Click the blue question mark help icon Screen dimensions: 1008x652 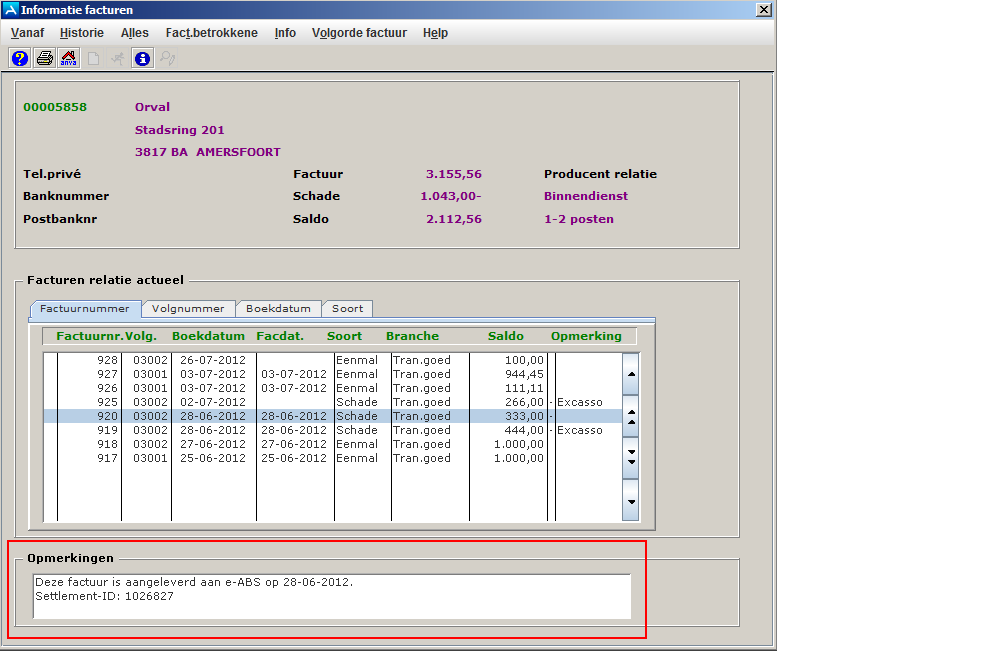coord(20,58)
